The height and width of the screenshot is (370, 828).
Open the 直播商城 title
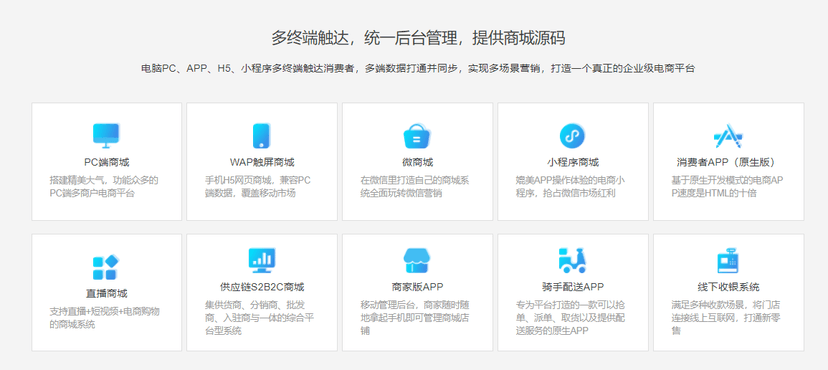[106, 293]
